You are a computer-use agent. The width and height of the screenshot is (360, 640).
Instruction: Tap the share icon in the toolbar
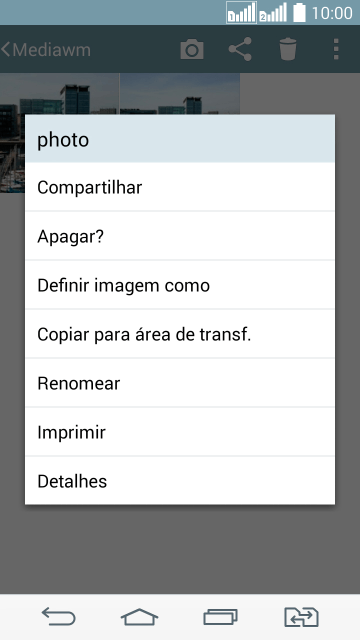pos(240,49)
